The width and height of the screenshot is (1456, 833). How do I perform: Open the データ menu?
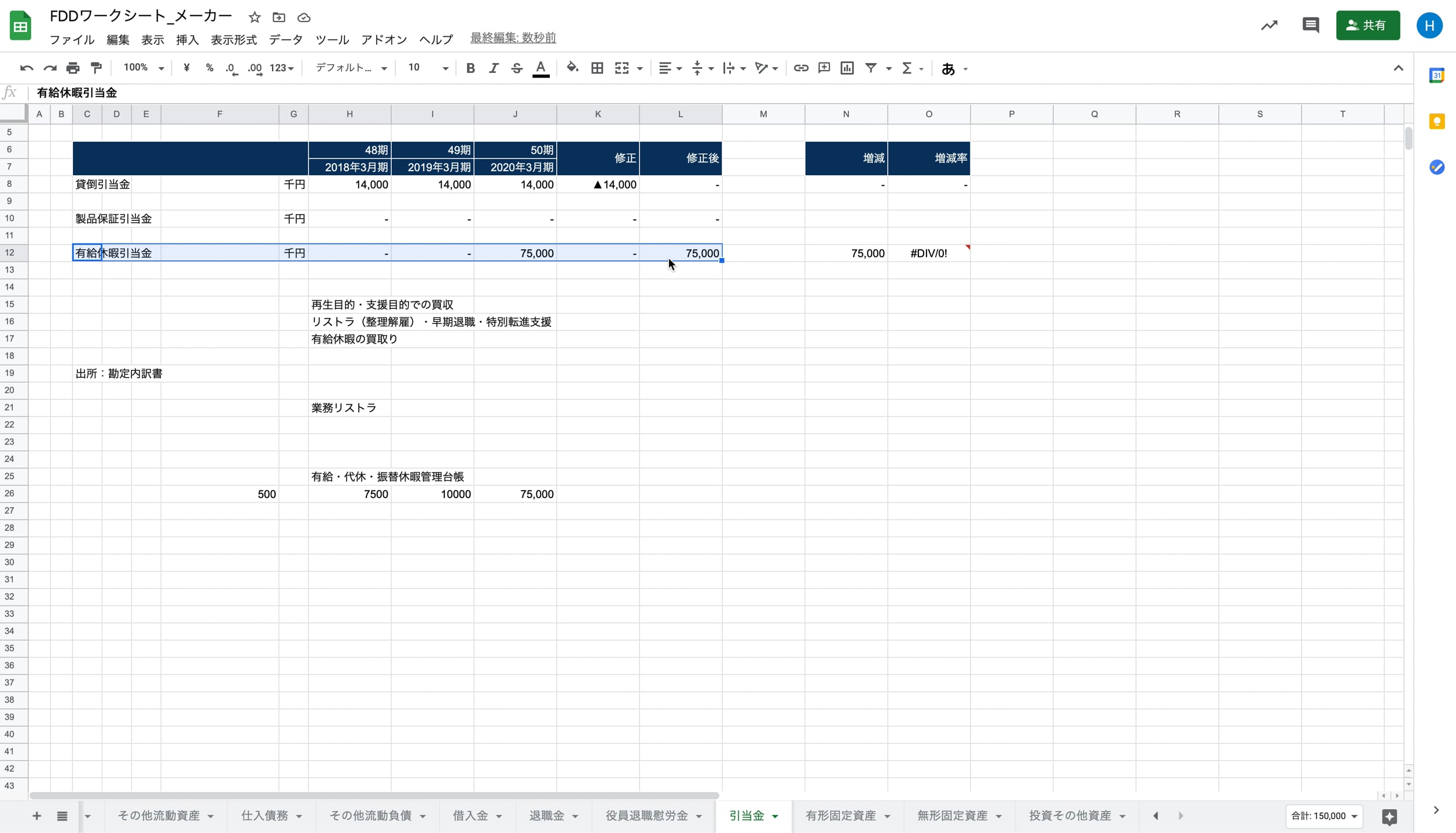point(285,39)
